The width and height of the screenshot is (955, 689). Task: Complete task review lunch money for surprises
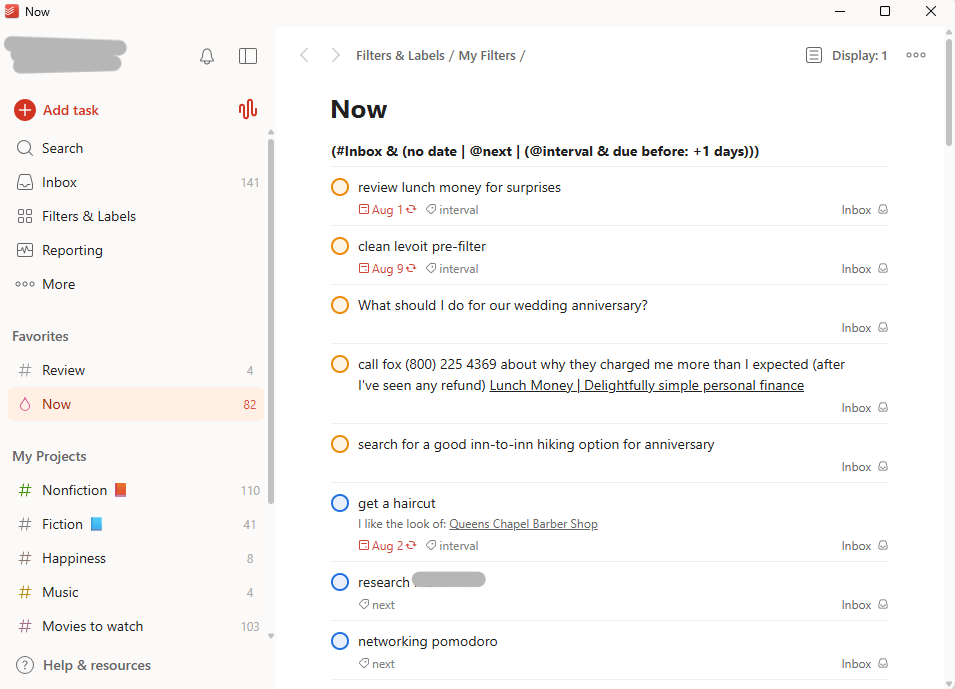(x=340, y=187)
